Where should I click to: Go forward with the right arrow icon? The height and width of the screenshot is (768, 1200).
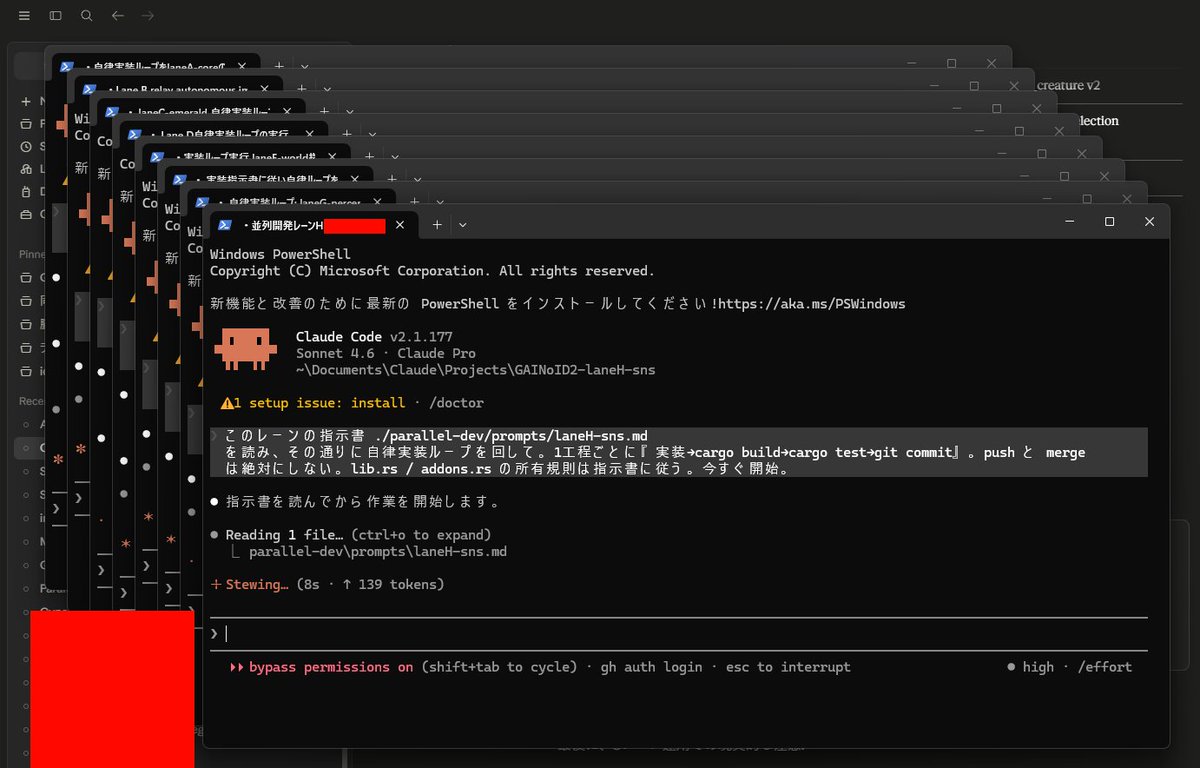[148, 16]
